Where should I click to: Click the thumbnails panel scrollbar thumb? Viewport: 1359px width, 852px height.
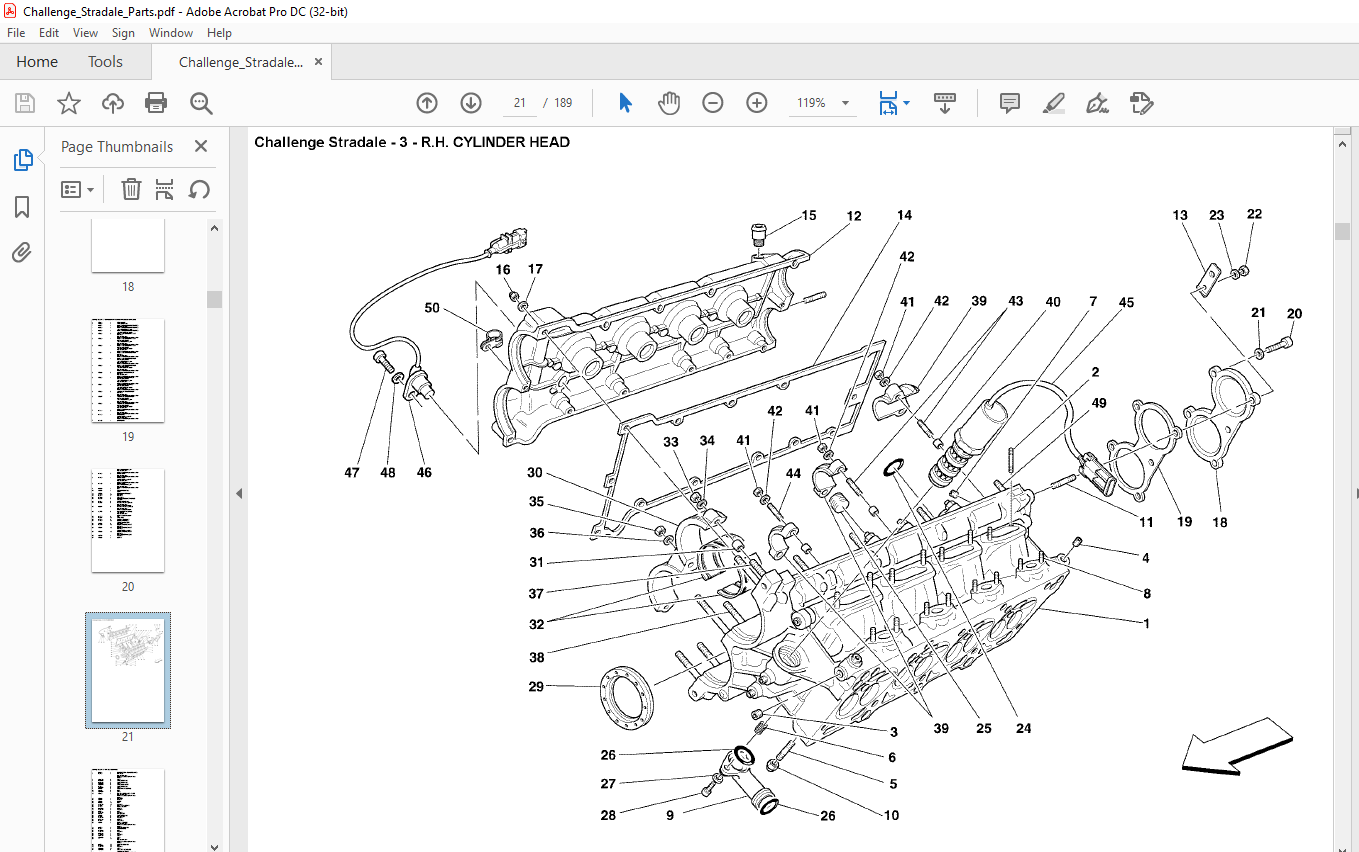pyautogui.click(x=215, y=300)
